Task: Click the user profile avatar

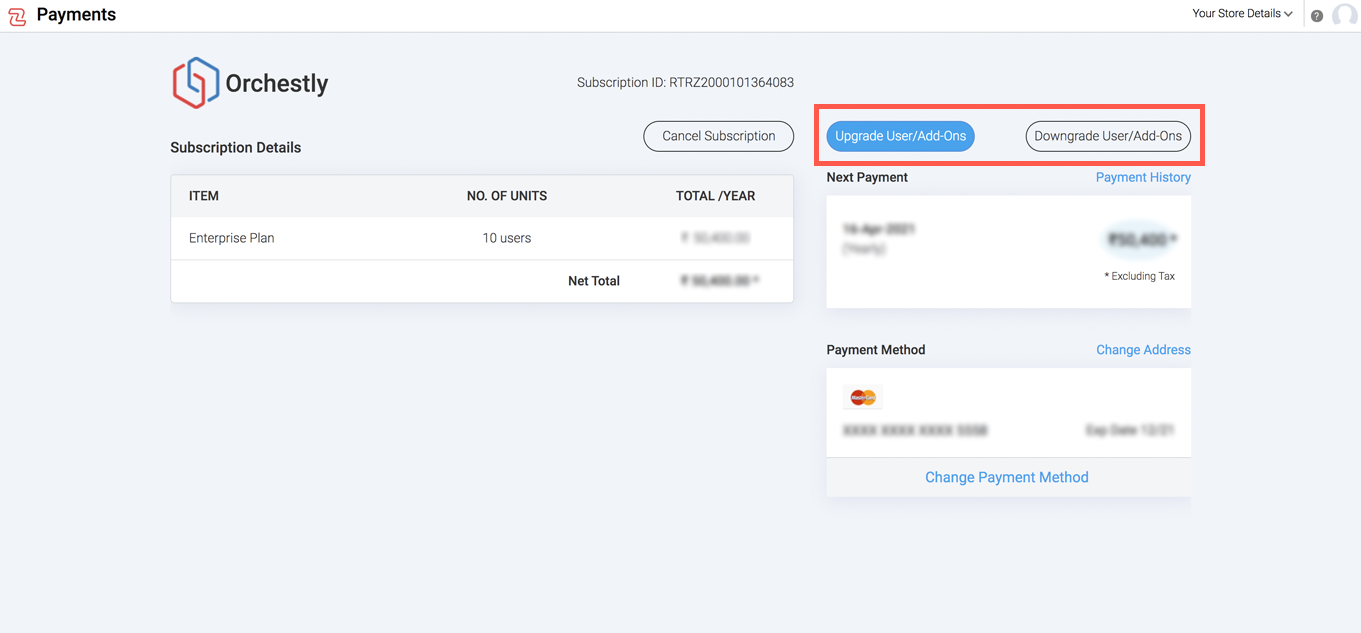Action: [1344, 15]
